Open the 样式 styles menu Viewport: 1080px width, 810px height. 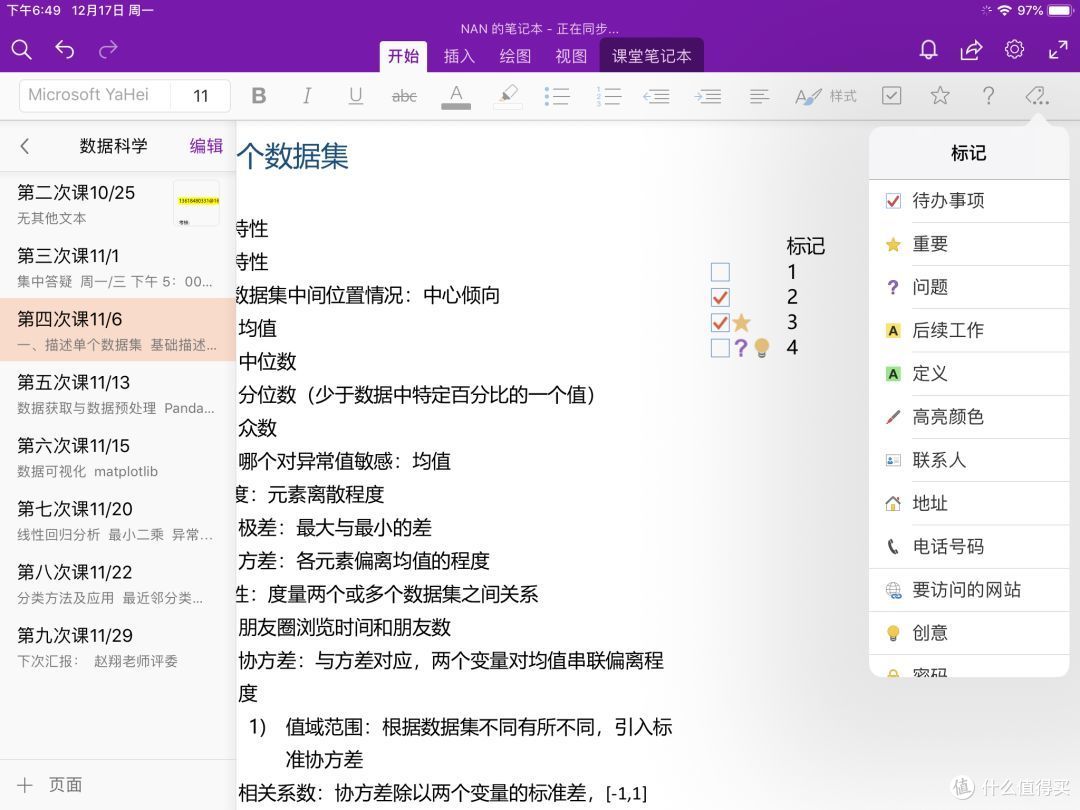click(826, 96)
